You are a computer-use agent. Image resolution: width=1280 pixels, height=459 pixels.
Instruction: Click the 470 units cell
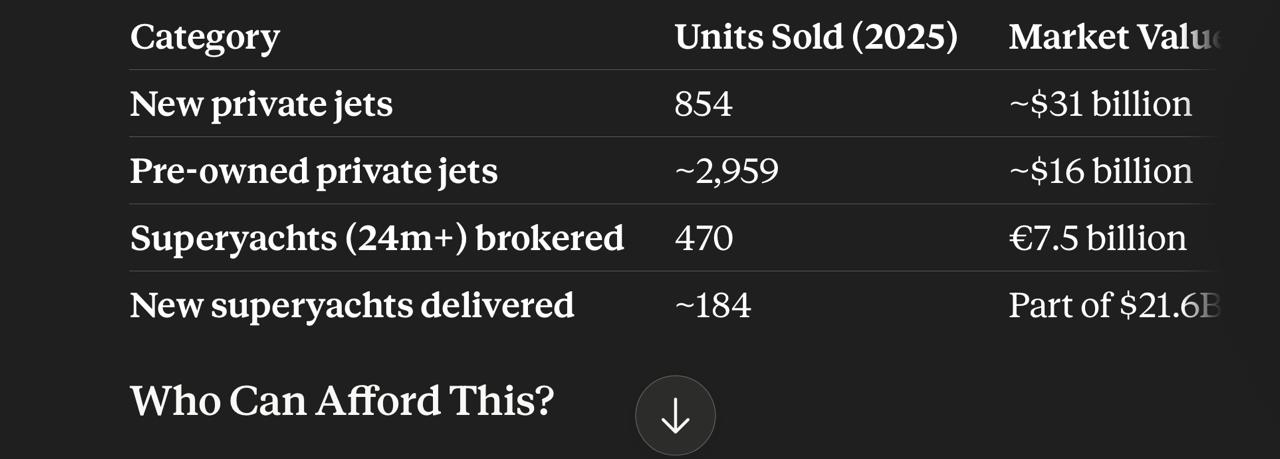703,238
